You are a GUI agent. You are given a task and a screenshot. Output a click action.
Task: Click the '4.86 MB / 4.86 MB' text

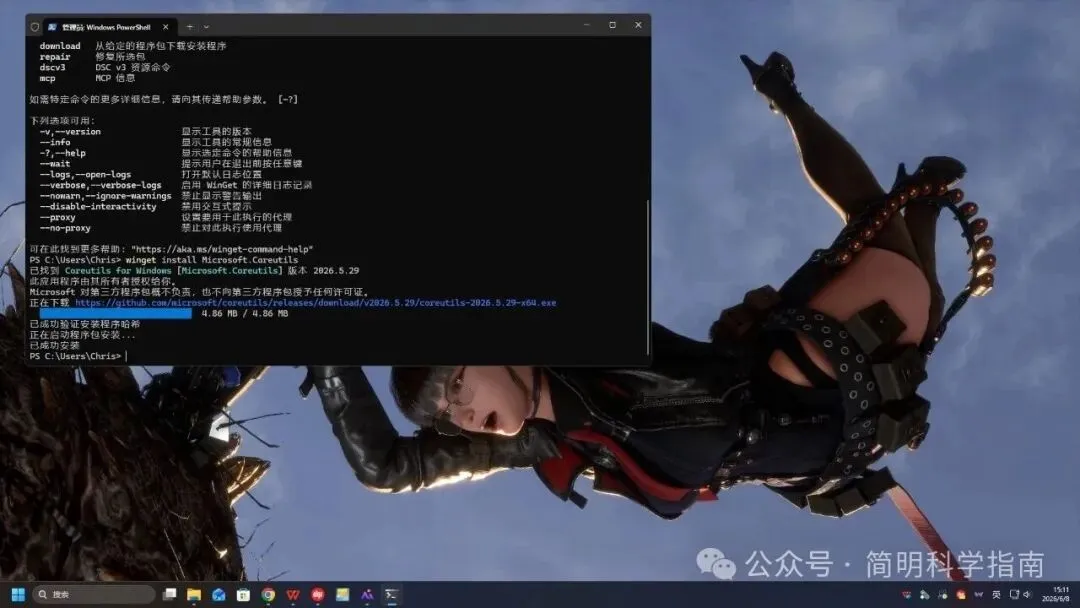[x=245, y=313]
